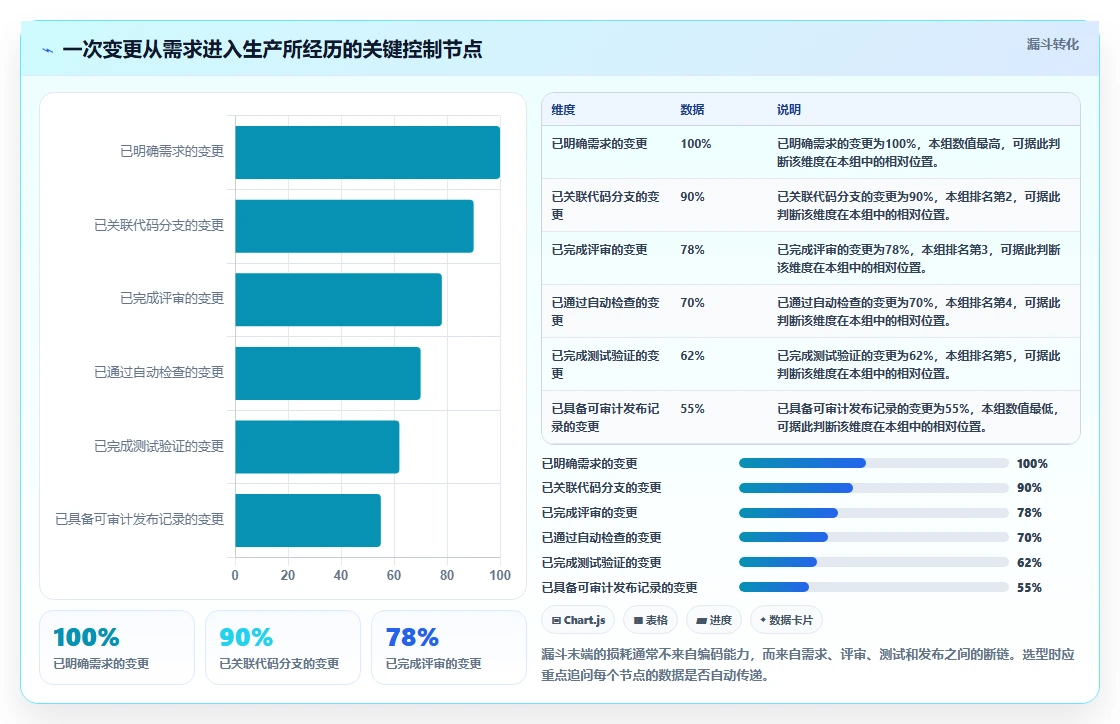Click the chart y-axis label 已完成测试验证的变更
The width and height of the screenshot is (1120, 724).
tap(159, 446)
